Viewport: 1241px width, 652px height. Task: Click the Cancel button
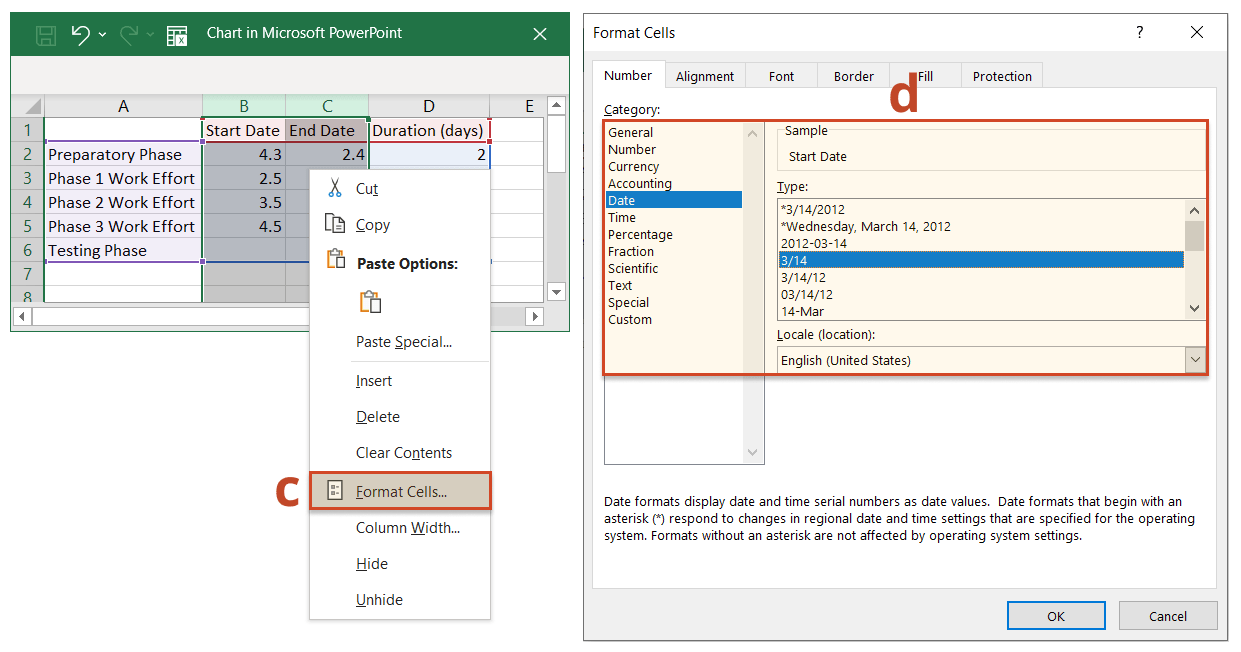coord(1167,615)
